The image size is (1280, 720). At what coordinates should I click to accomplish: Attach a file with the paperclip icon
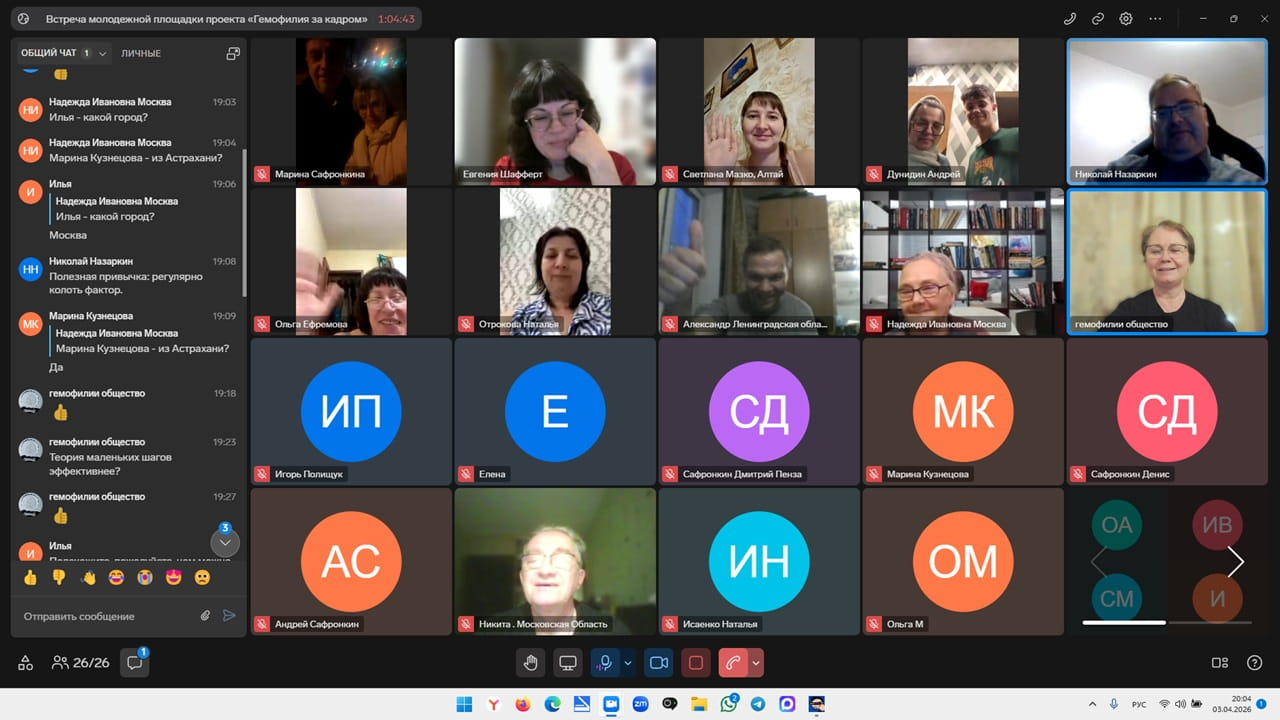tap(205, 616)
